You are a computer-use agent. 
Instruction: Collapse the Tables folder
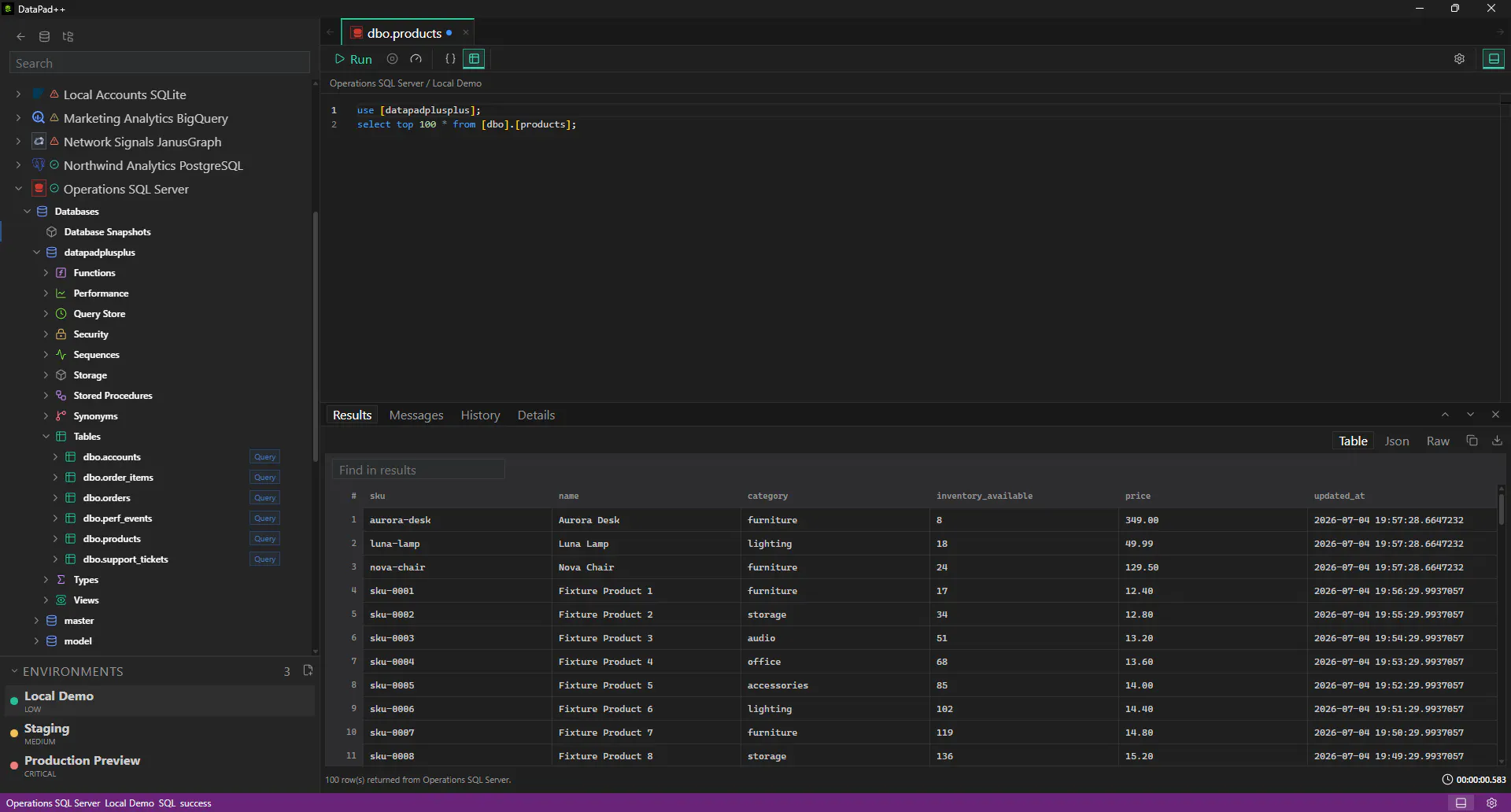(46, 437)
